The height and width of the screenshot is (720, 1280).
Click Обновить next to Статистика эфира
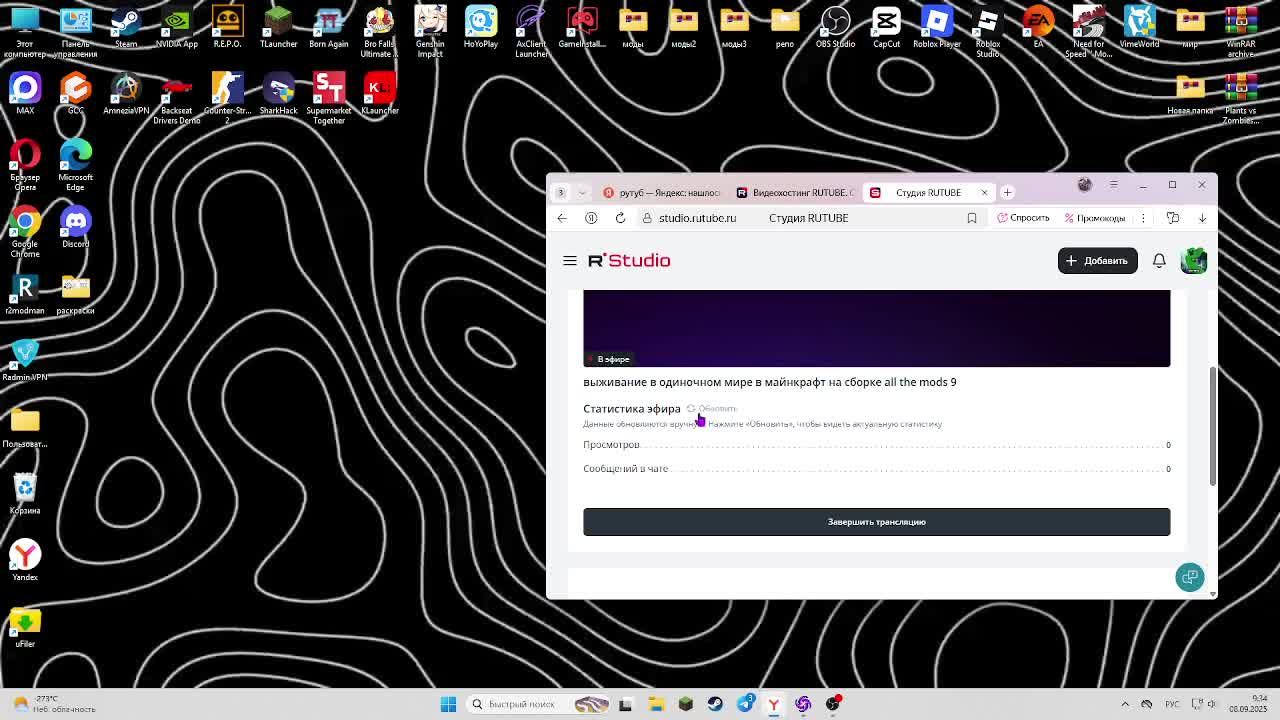712,409
